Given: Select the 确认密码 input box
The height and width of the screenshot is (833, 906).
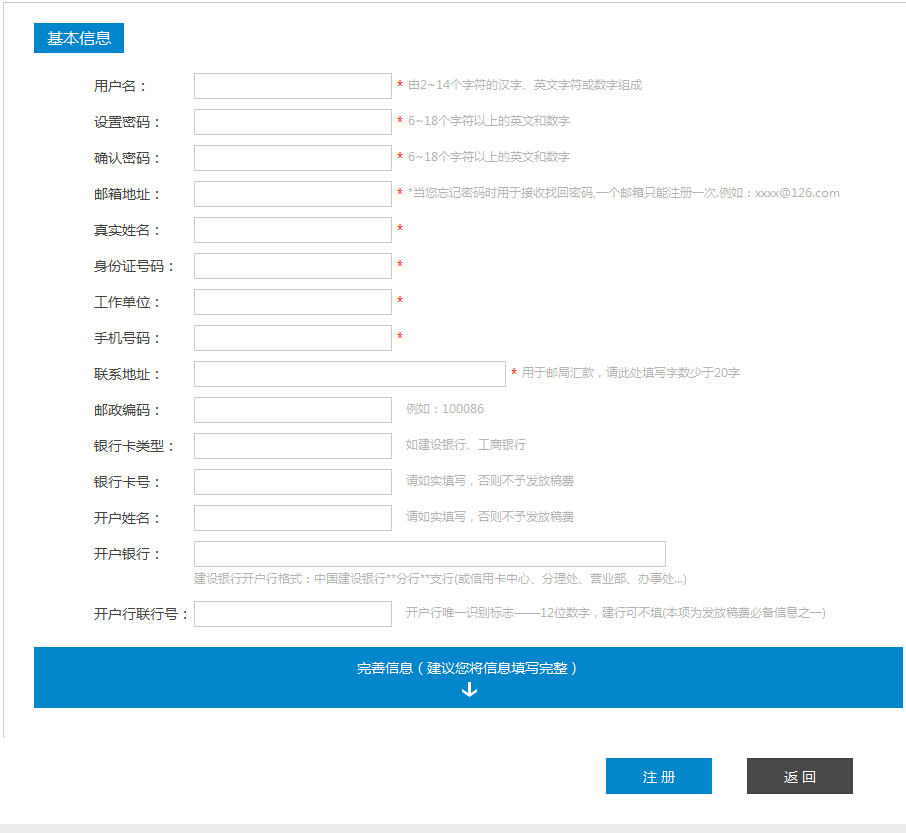Looking at the screenshot, I should (292, 158).
